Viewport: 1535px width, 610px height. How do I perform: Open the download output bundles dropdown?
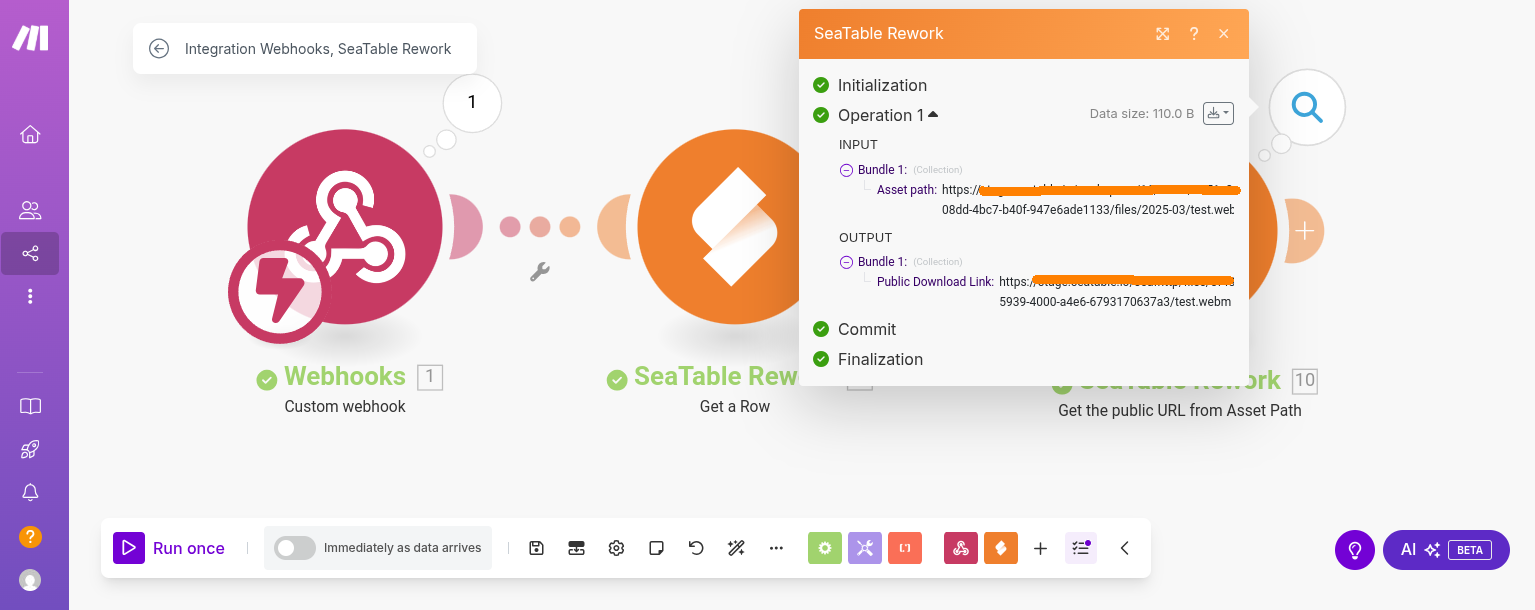(x=1218, y=114)
